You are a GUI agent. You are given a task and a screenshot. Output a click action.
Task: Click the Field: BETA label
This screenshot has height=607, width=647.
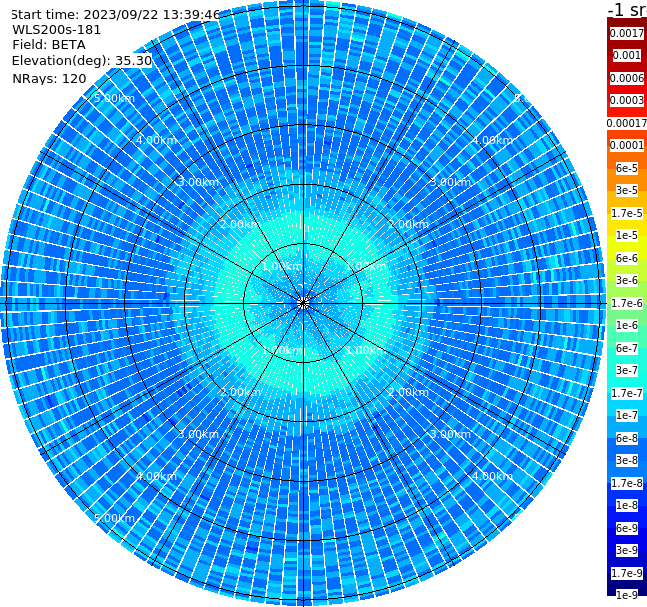coord(49,45)
